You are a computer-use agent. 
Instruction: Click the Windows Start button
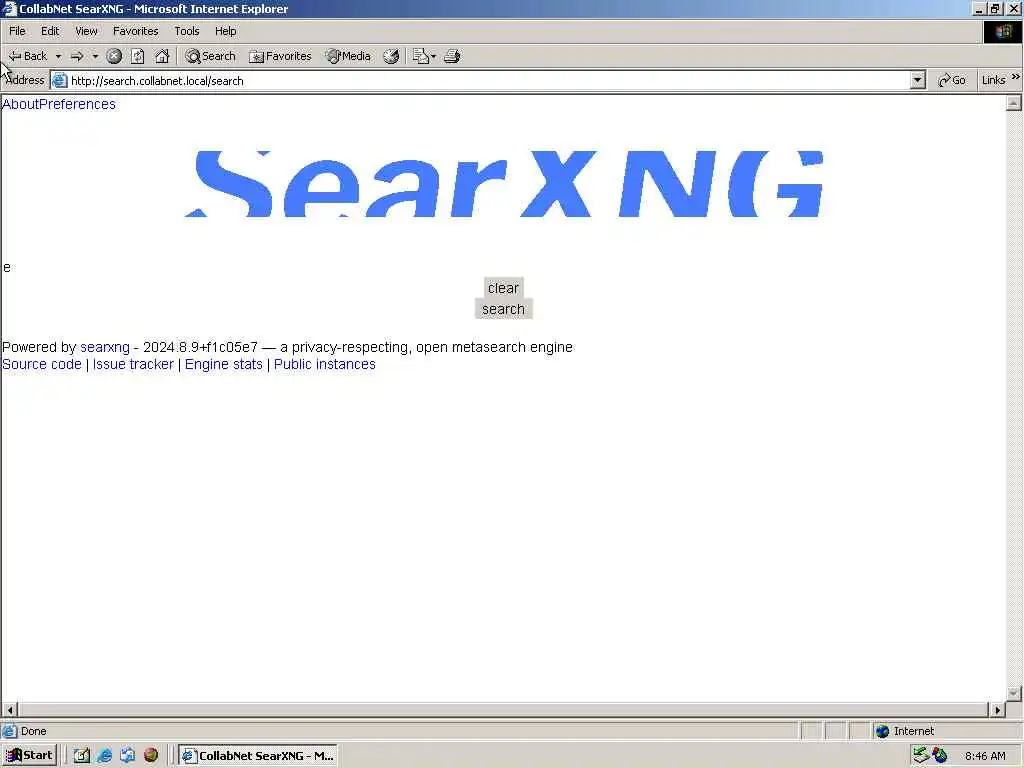coord(30,756)
